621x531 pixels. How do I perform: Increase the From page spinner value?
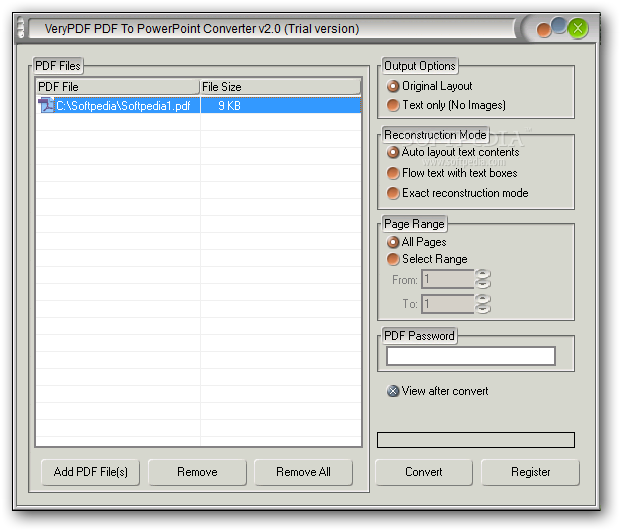483,274
